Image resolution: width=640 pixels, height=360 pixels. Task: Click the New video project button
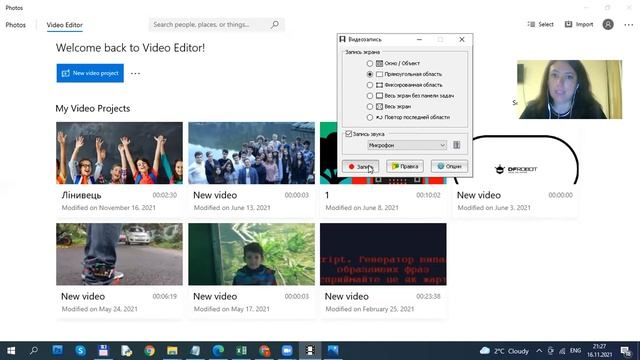[90, 73]
